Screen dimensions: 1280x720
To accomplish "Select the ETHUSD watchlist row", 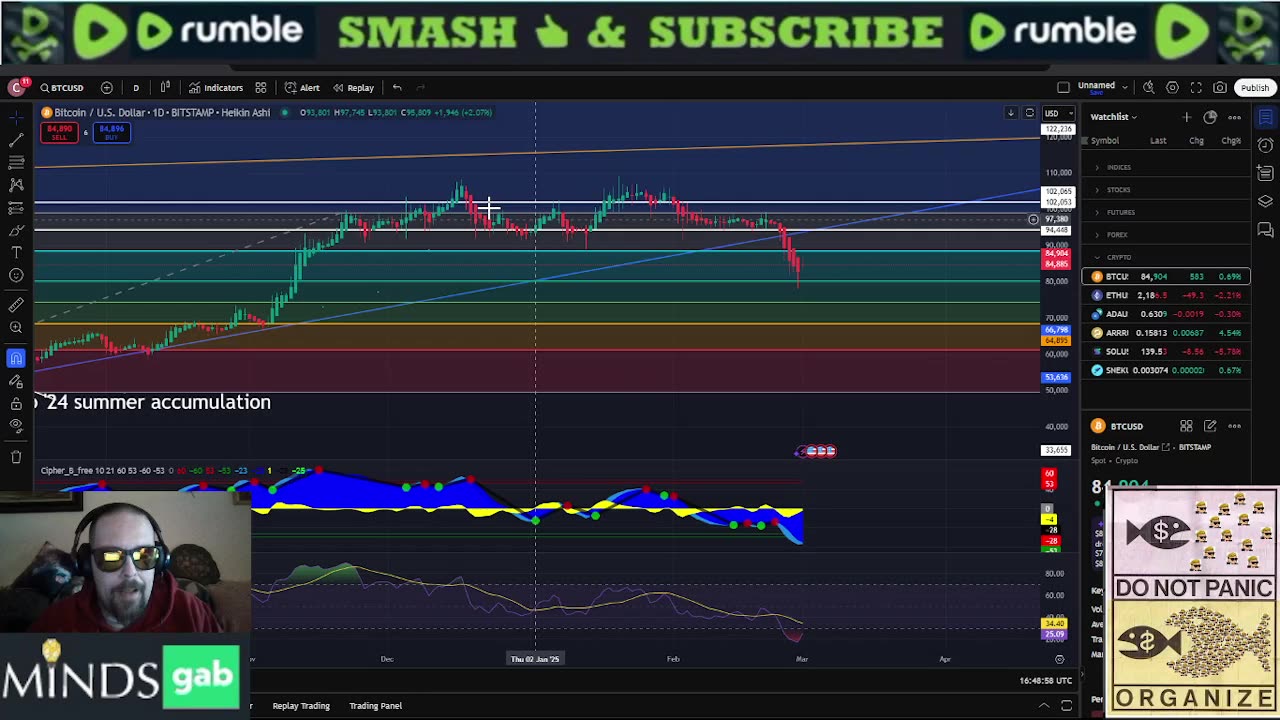I will point(1166,295).
